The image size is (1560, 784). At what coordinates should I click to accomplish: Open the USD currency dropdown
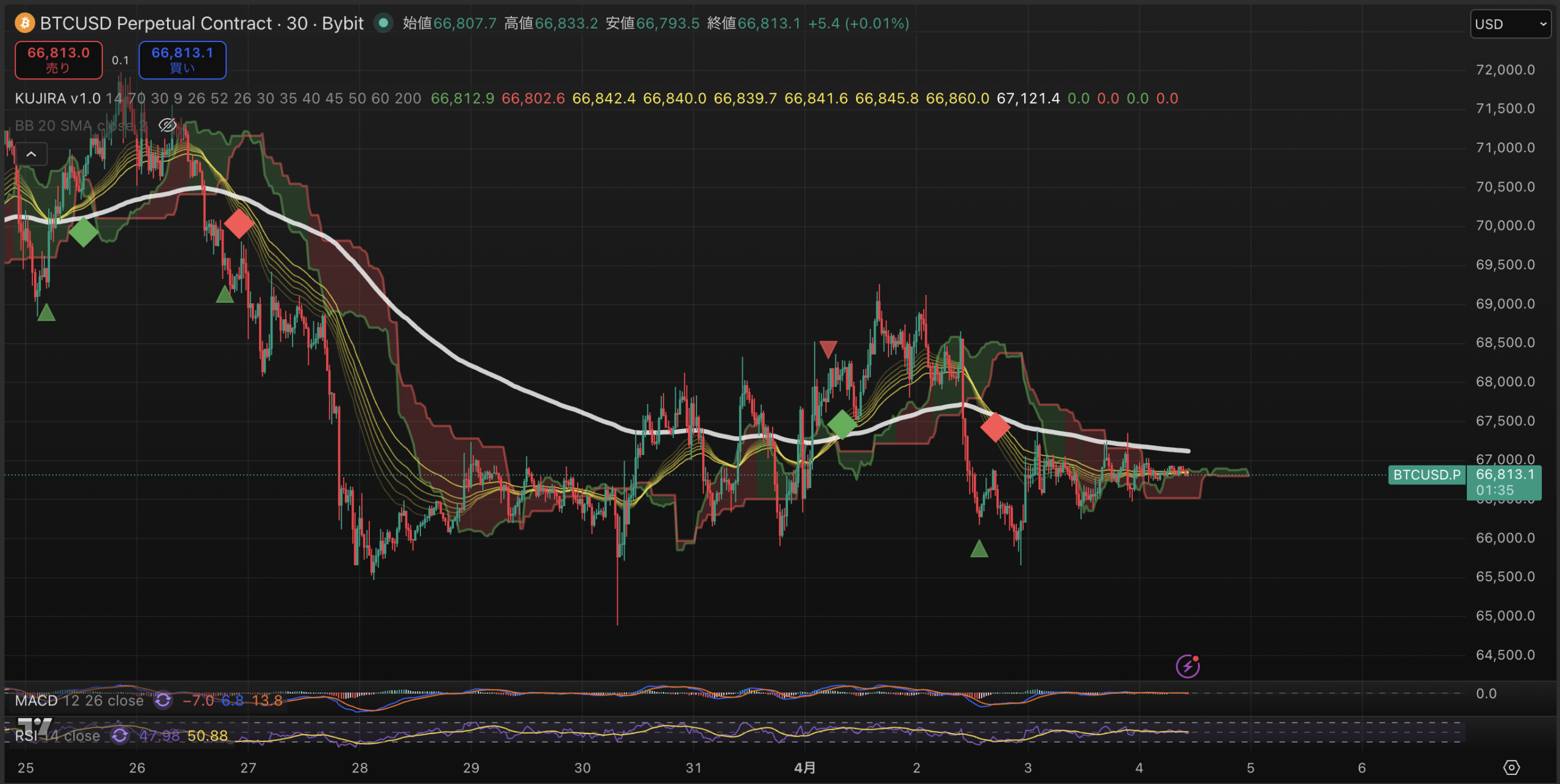tap(1510, 24)
